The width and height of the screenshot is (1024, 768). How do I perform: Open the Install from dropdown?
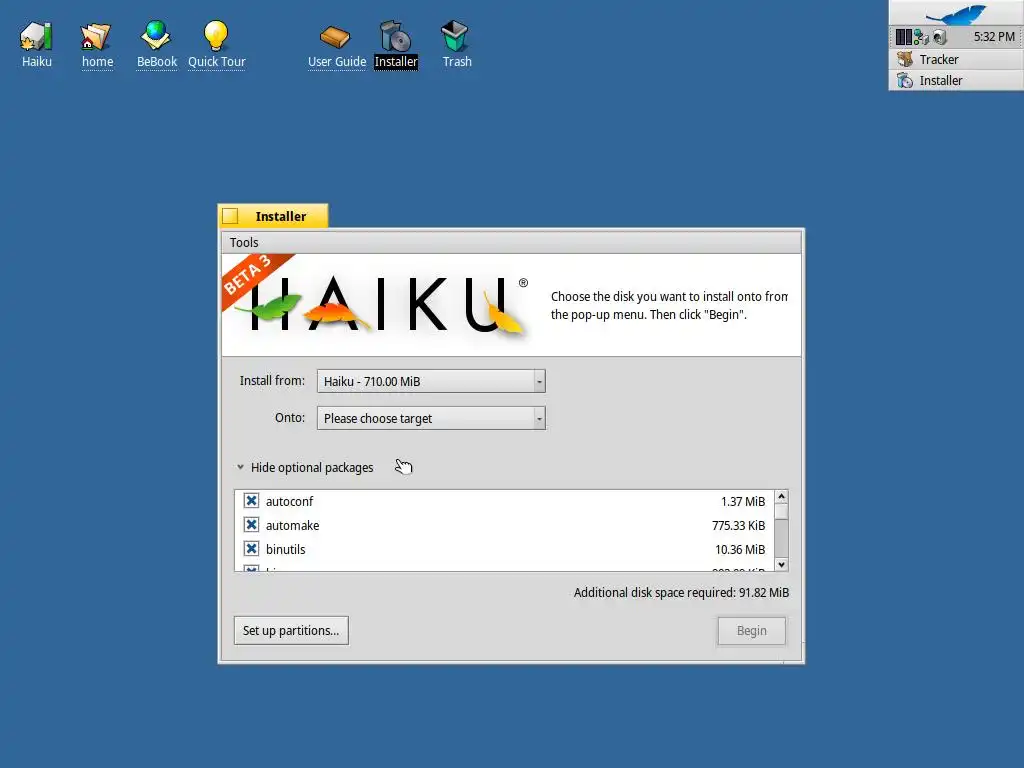click(x=431, y=381)
